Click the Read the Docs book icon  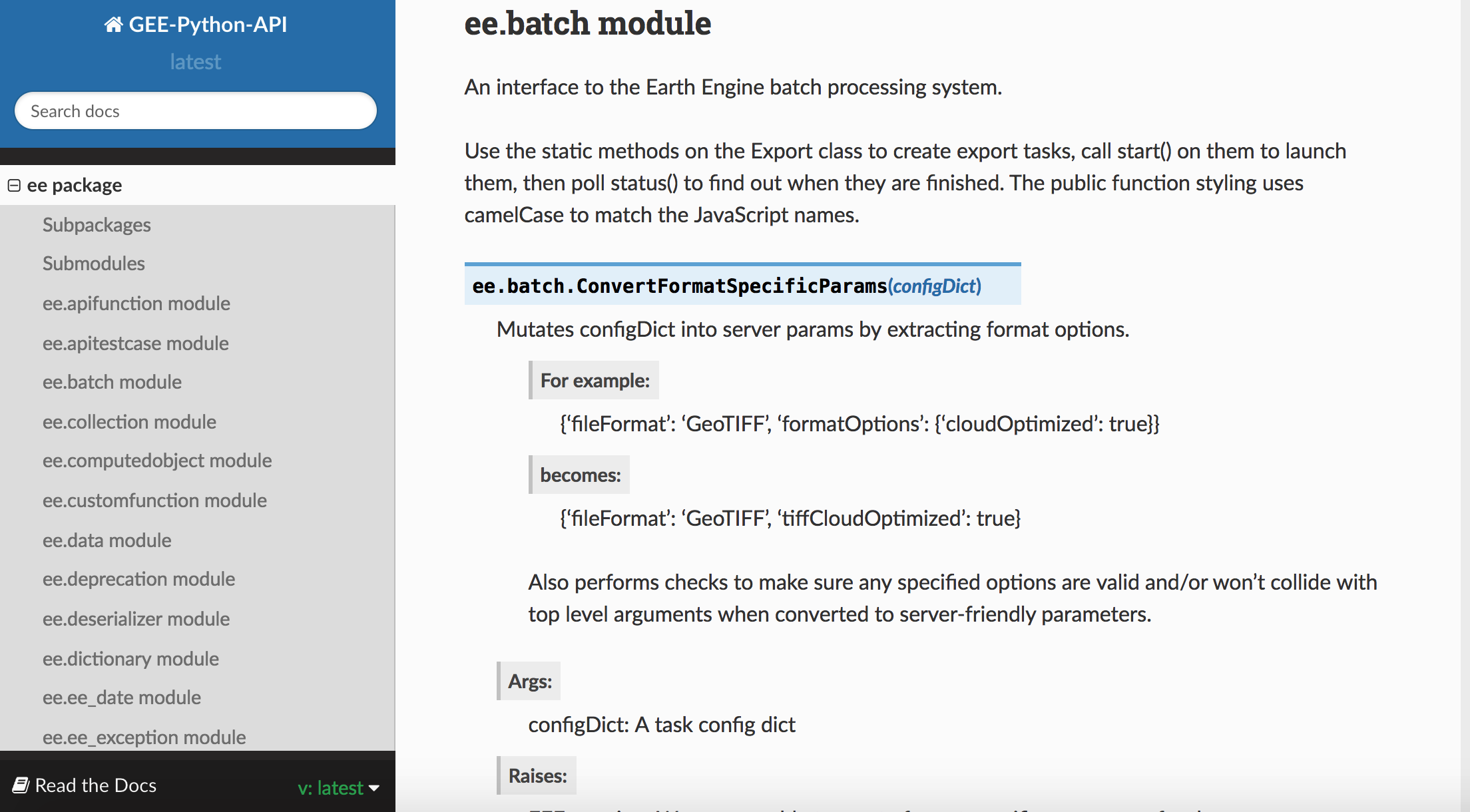(21, 785)
